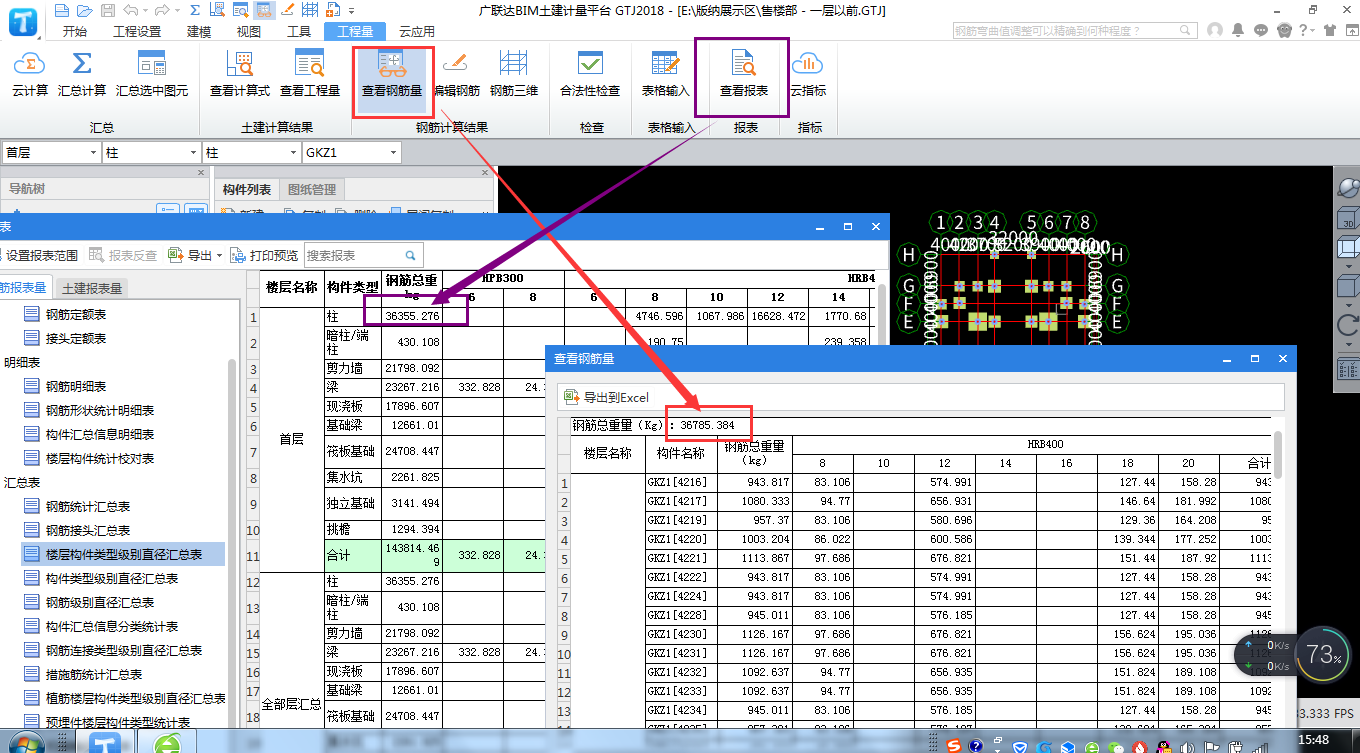
Task: Open the first 柱 category dropdown
Action: point(193,152)
